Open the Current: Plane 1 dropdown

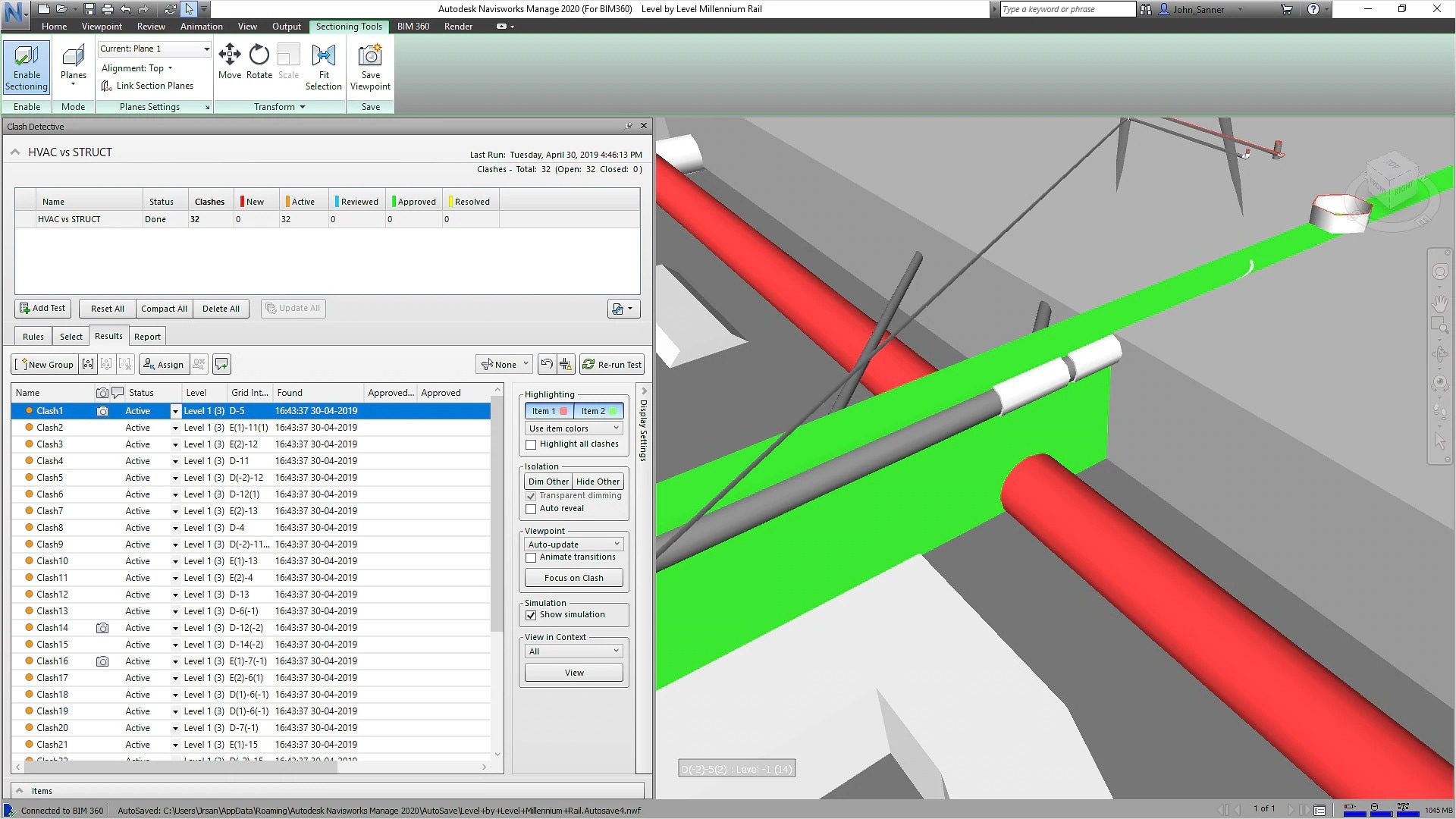(x=155, y=49)
